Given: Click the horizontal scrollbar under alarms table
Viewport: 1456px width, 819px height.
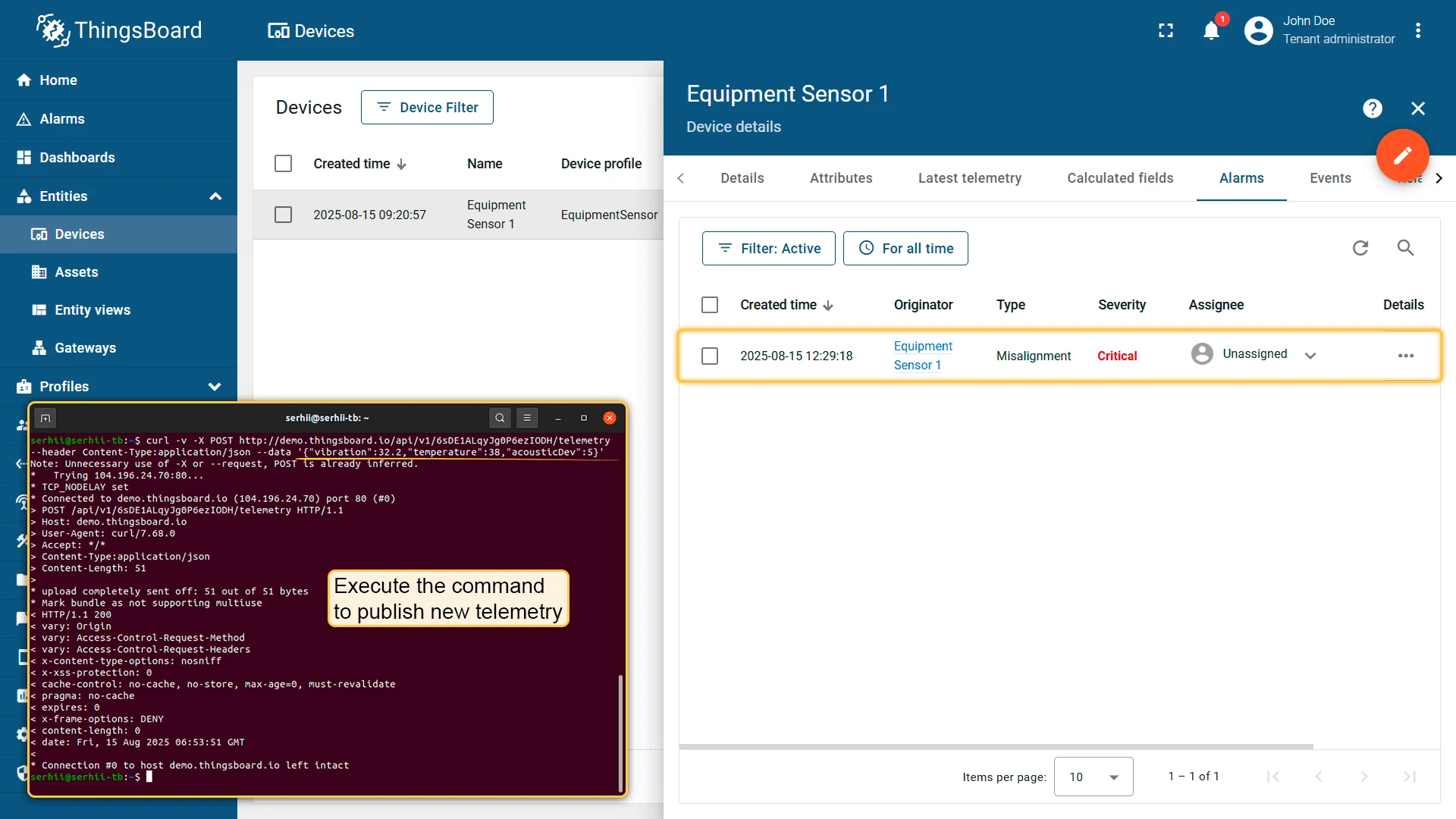Looking at the screenshot, I should [x=996, y=746].
